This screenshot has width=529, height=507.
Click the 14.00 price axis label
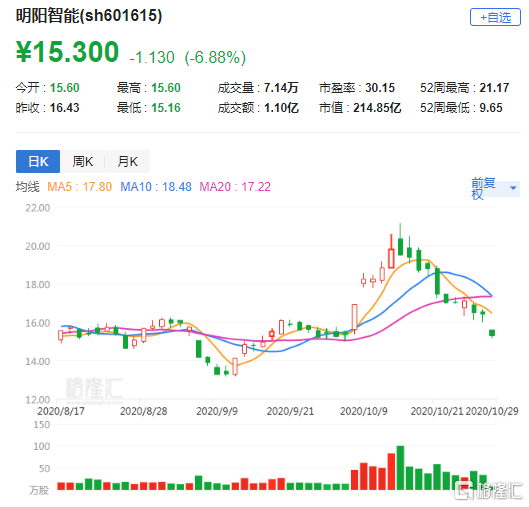[37, 362]
